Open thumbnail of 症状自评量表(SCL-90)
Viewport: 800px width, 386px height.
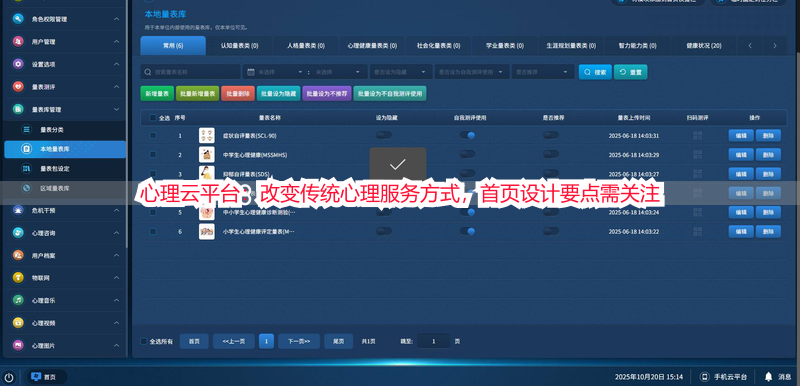207,136
